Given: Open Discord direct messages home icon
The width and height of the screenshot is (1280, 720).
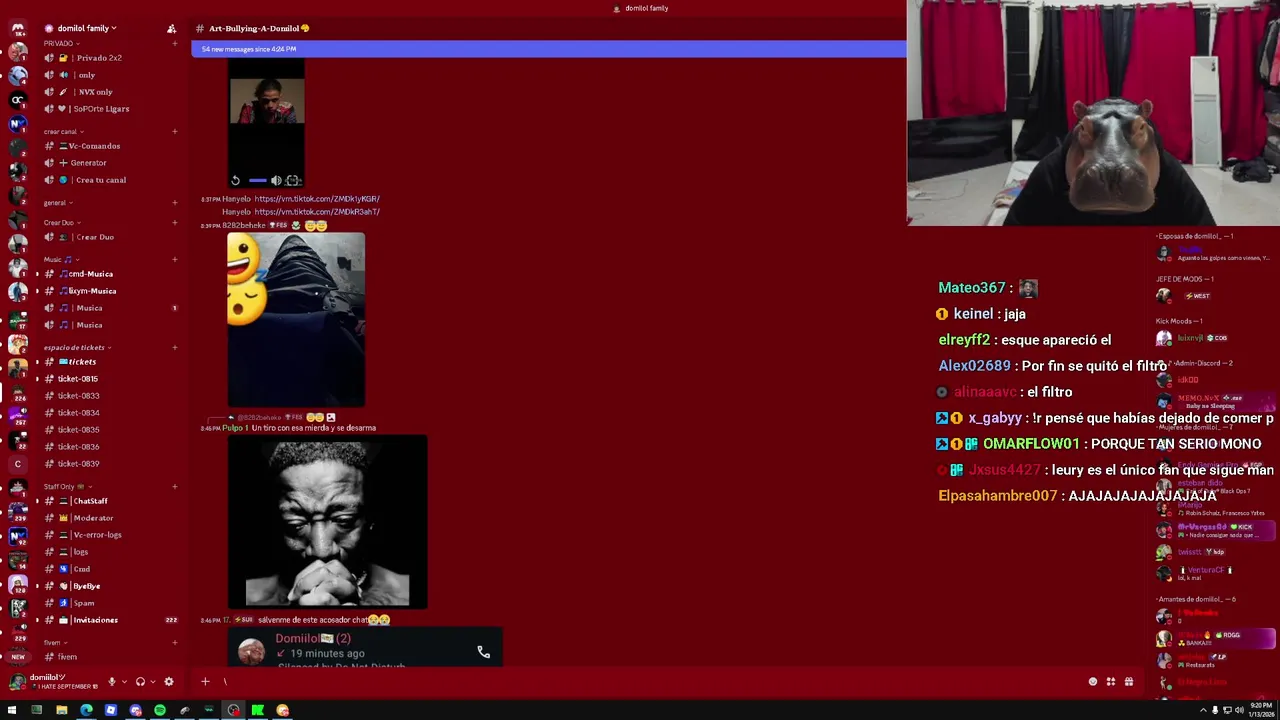Looking at the screenshot, I should [x=17, y=28].
